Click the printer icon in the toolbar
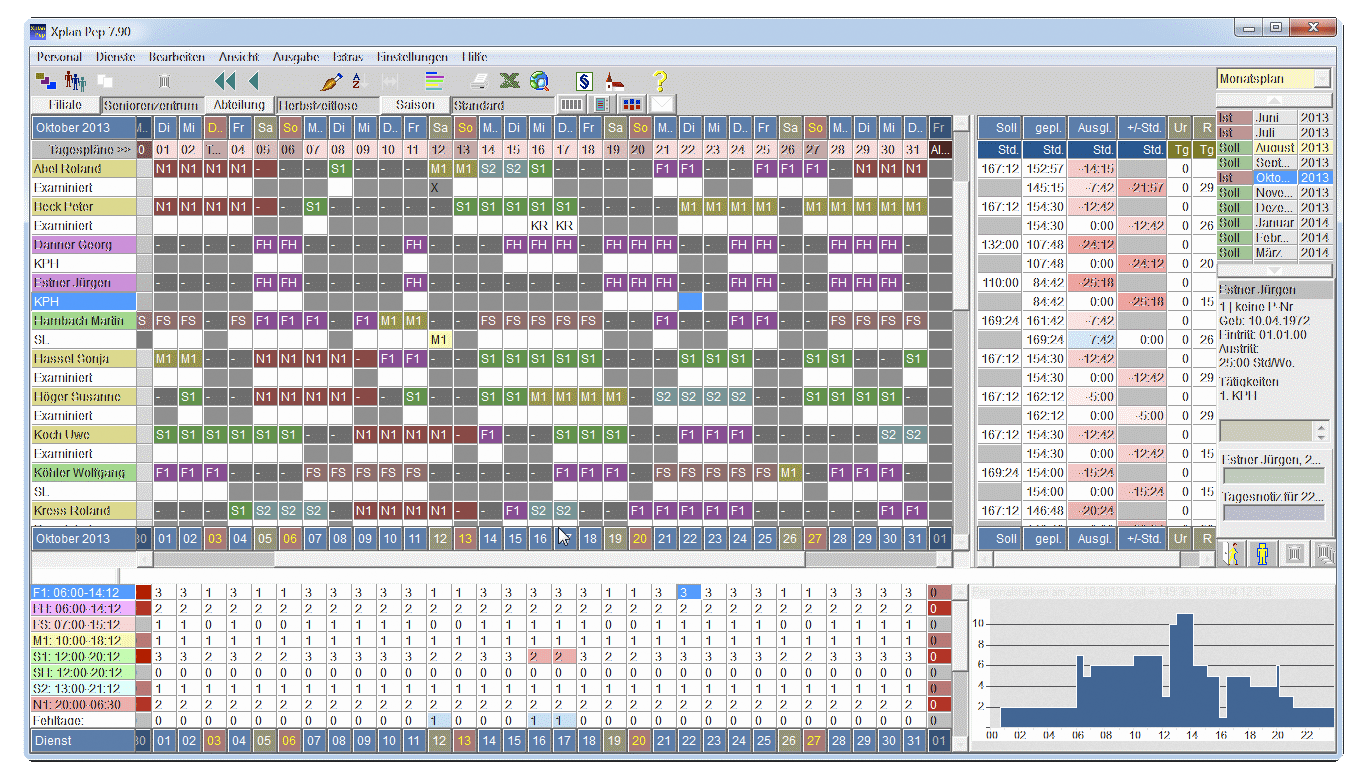 coord(481,81)
